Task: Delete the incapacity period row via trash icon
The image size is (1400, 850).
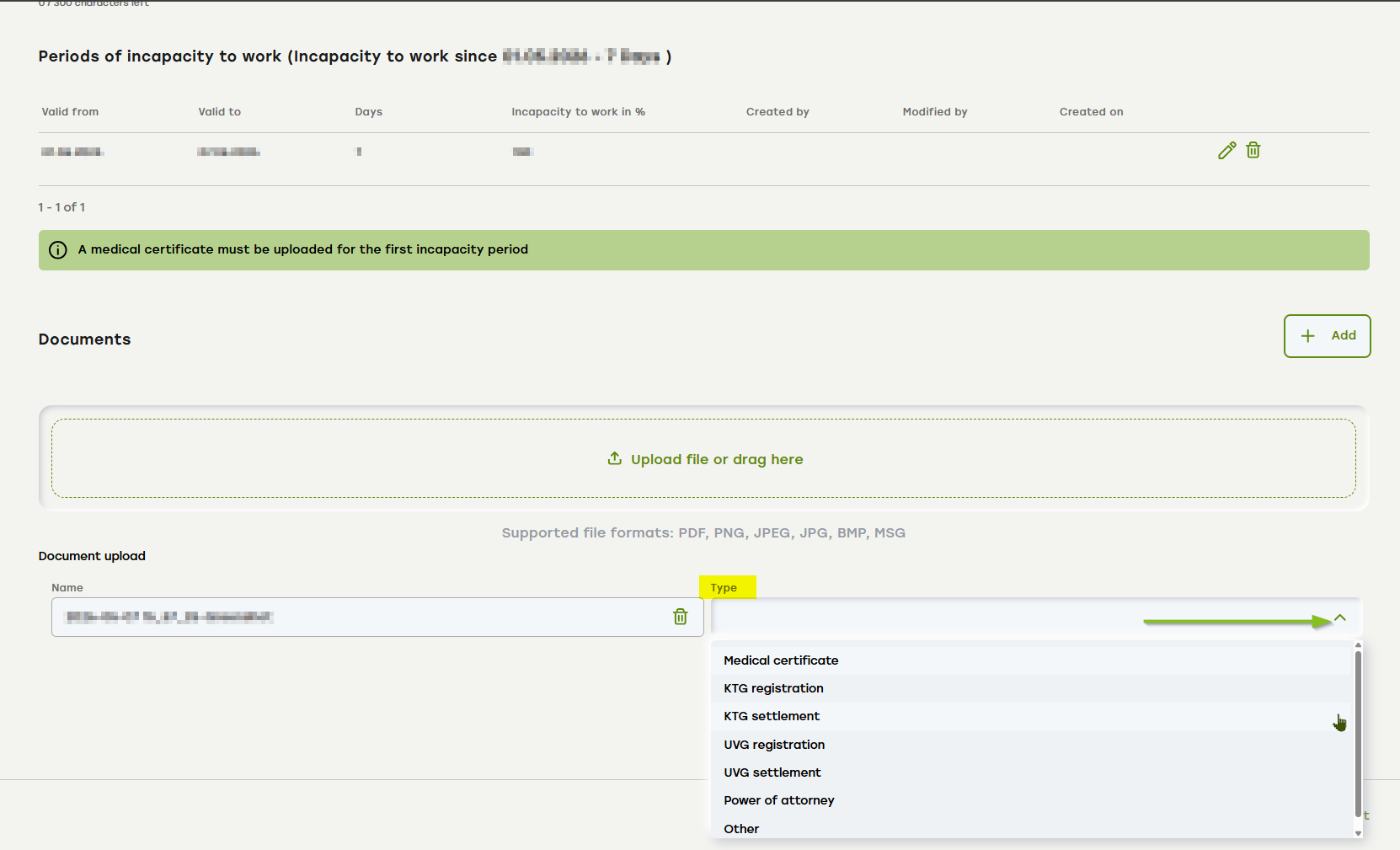Action: point(1253,150)
